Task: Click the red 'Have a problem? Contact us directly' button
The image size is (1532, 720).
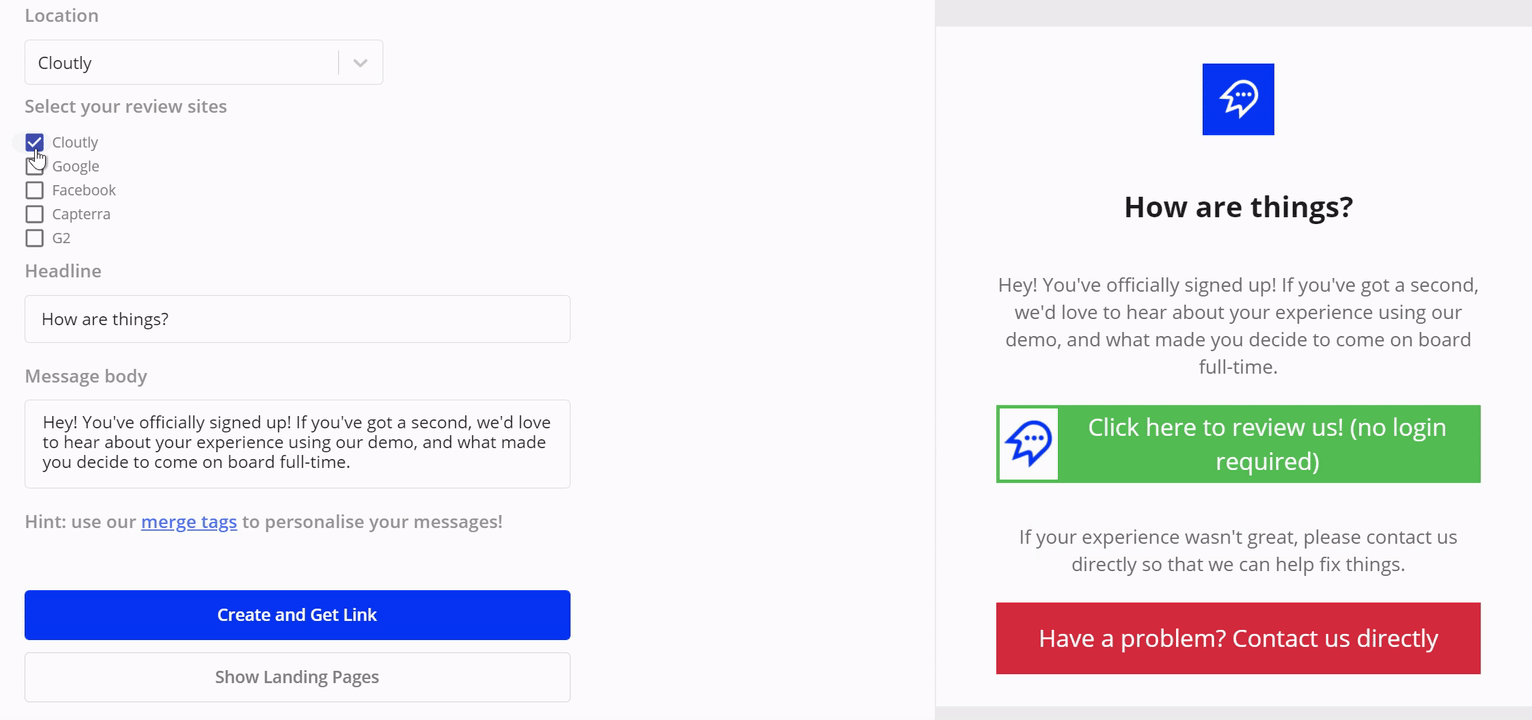Action: [x=1238, y=638]
